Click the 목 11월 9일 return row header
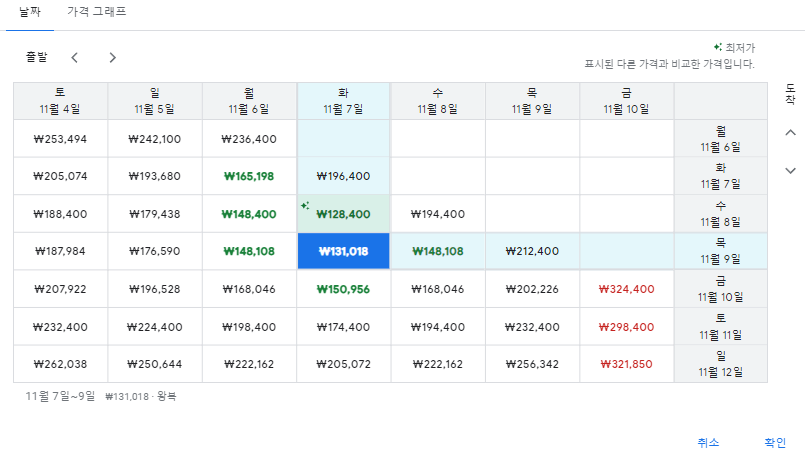805x459 pixels. pos(721,251)
